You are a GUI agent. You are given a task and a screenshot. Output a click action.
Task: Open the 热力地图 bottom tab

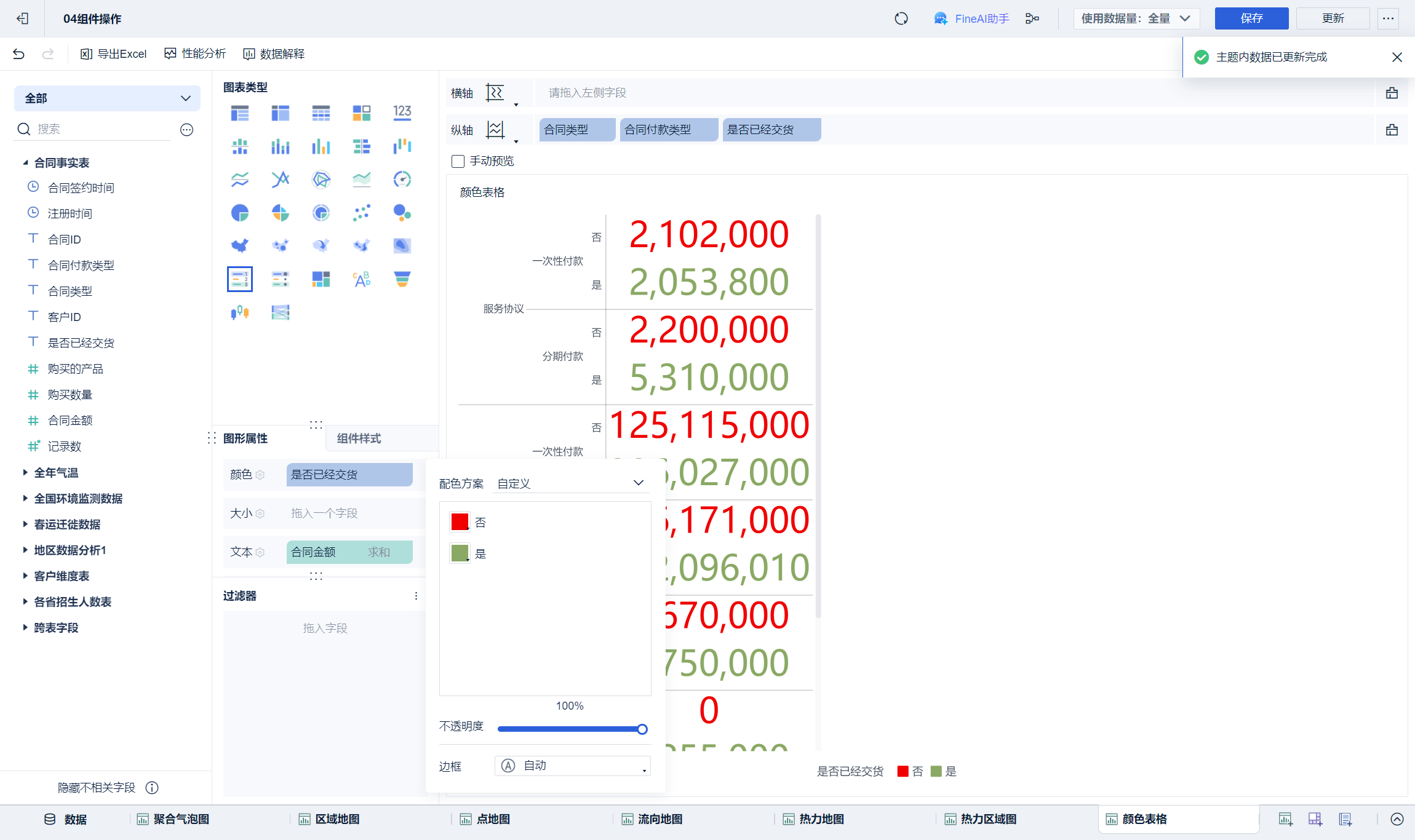(821, 819)
